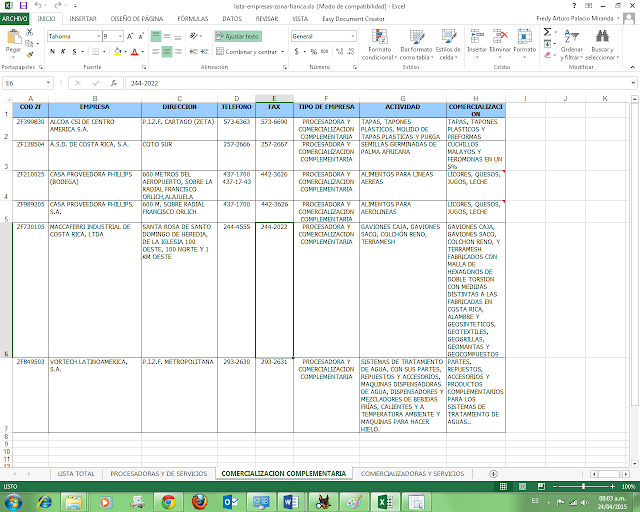The height and width of the screenshot is (512, 640).
Task: Switch to DISEÑO DE PÁGINA tab
Action: pos(137,19)
